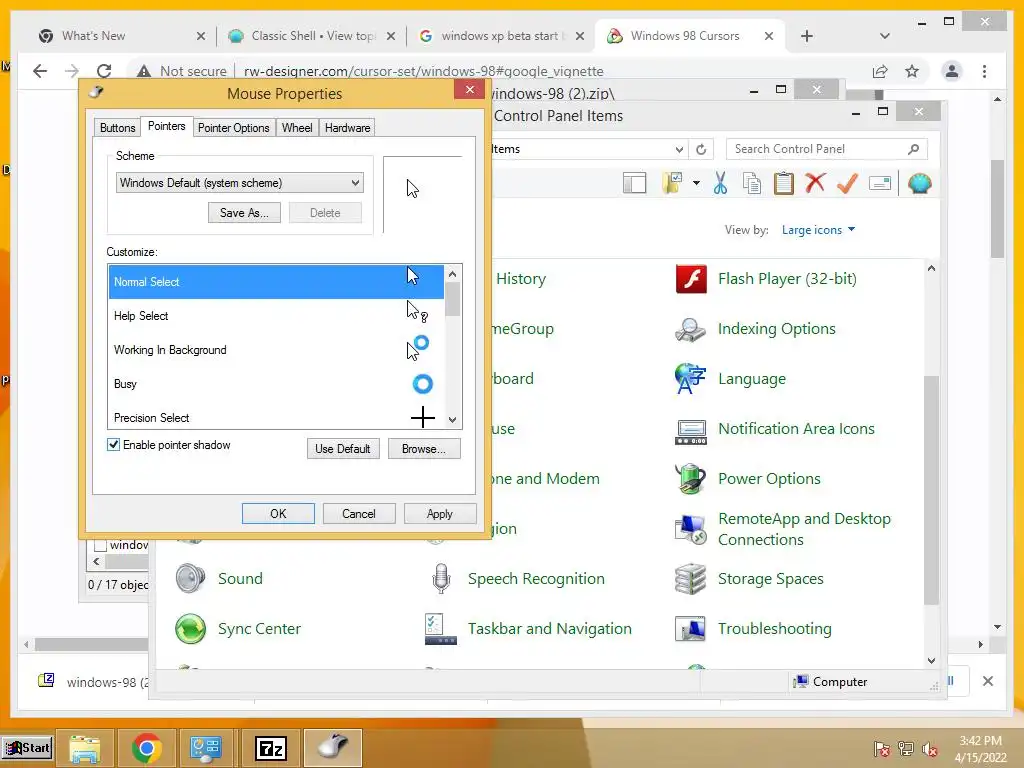Click the Save As... button
Viewport: 1024px width, 768px height.
(244, 213)
